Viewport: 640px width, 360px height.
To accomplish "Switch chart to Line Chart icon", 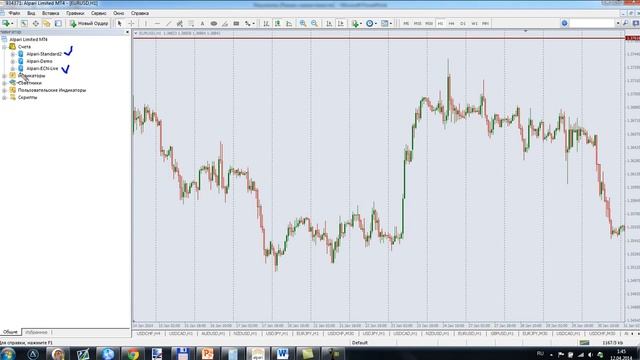I will (289, 24).
